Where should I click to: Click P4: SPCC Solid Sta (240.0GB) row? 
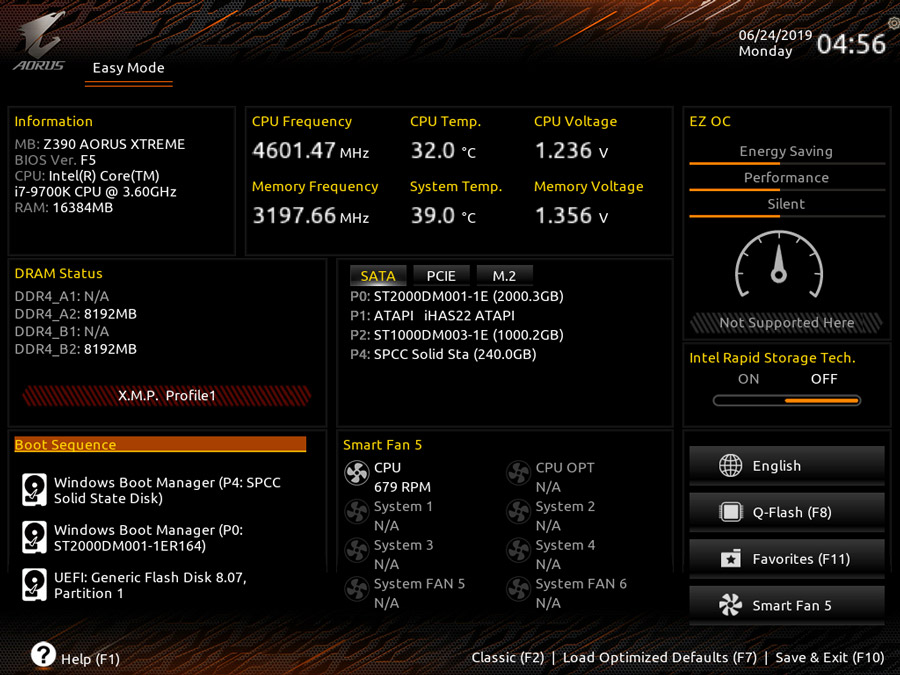click(443, 354)
